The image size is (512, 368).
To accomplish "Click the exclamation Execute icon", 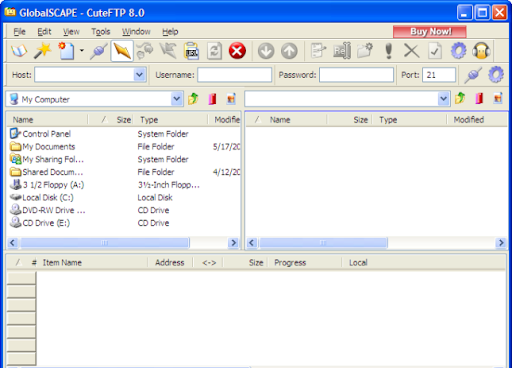I will 388,51.
